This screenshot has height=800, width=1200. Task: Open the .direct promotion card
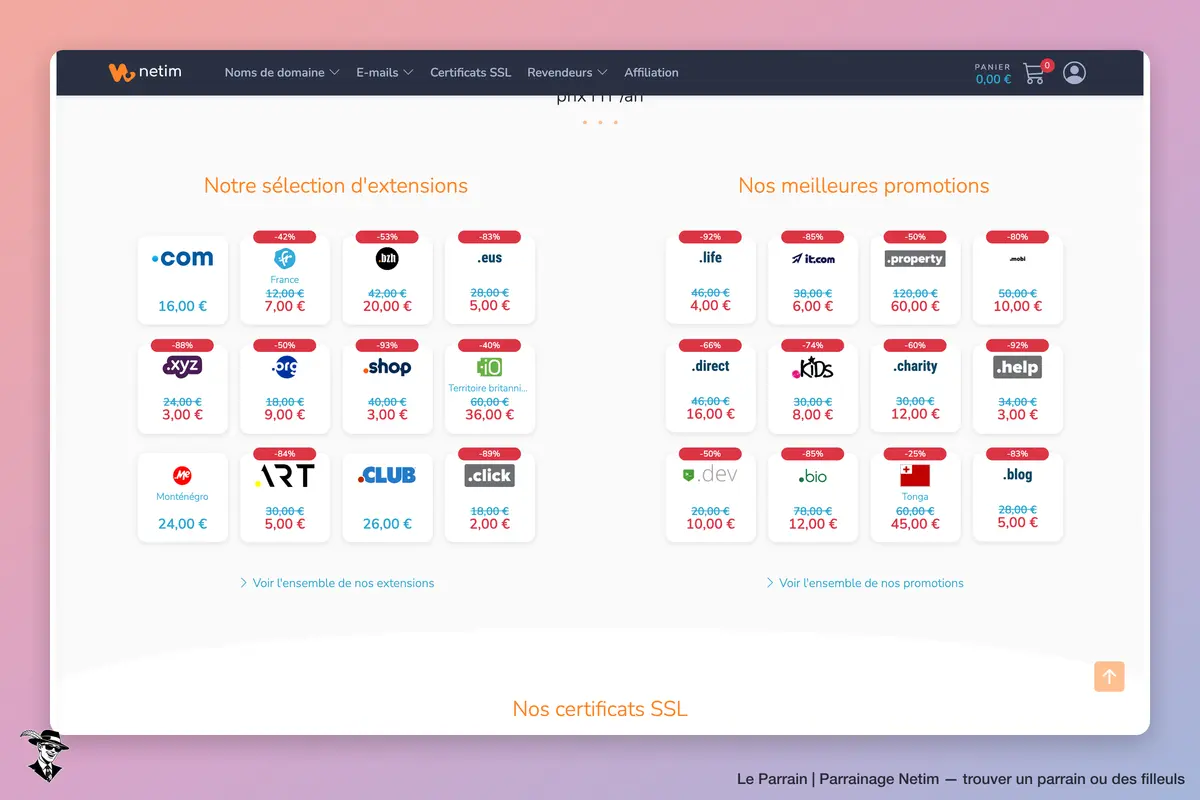711,389
